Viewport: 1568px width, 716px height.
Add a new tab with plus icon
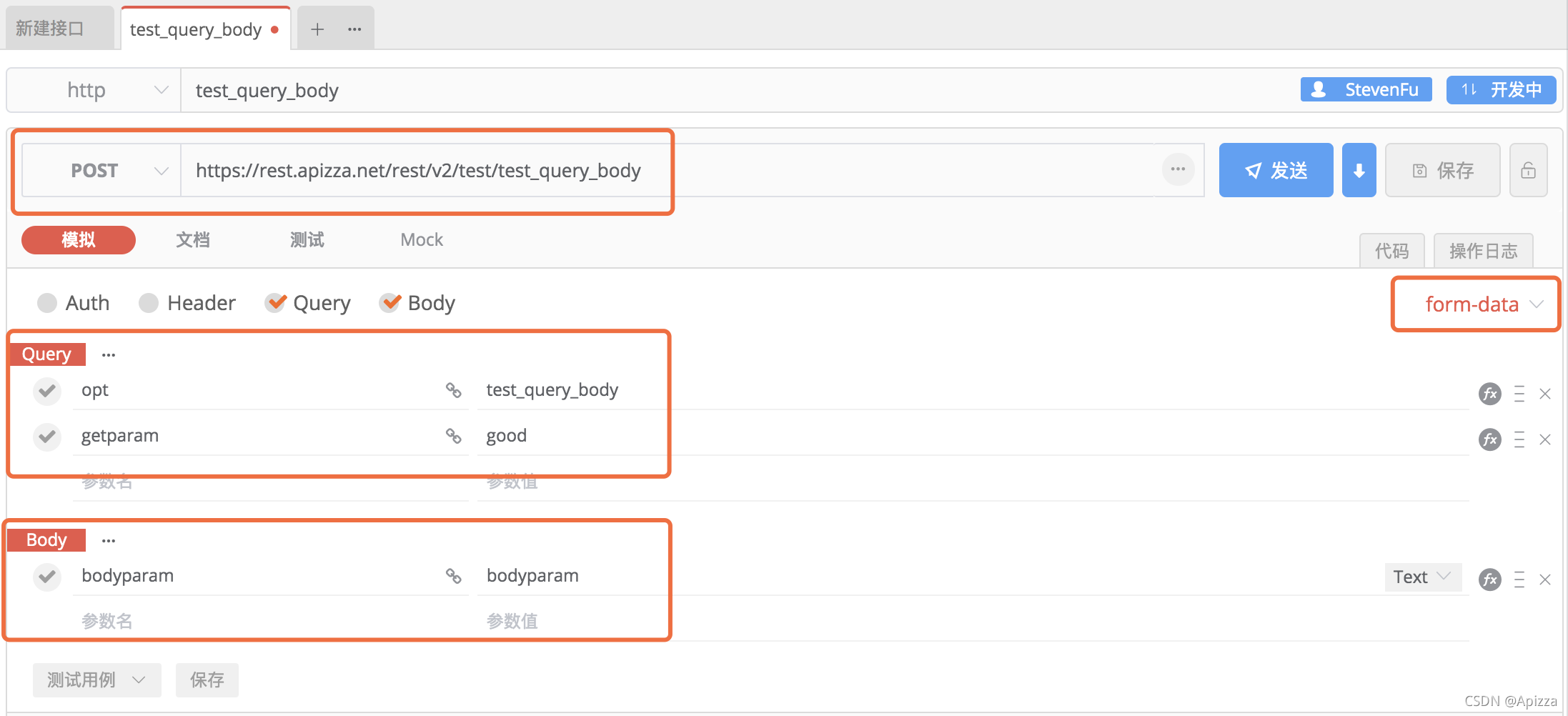(x=317, y=29)
